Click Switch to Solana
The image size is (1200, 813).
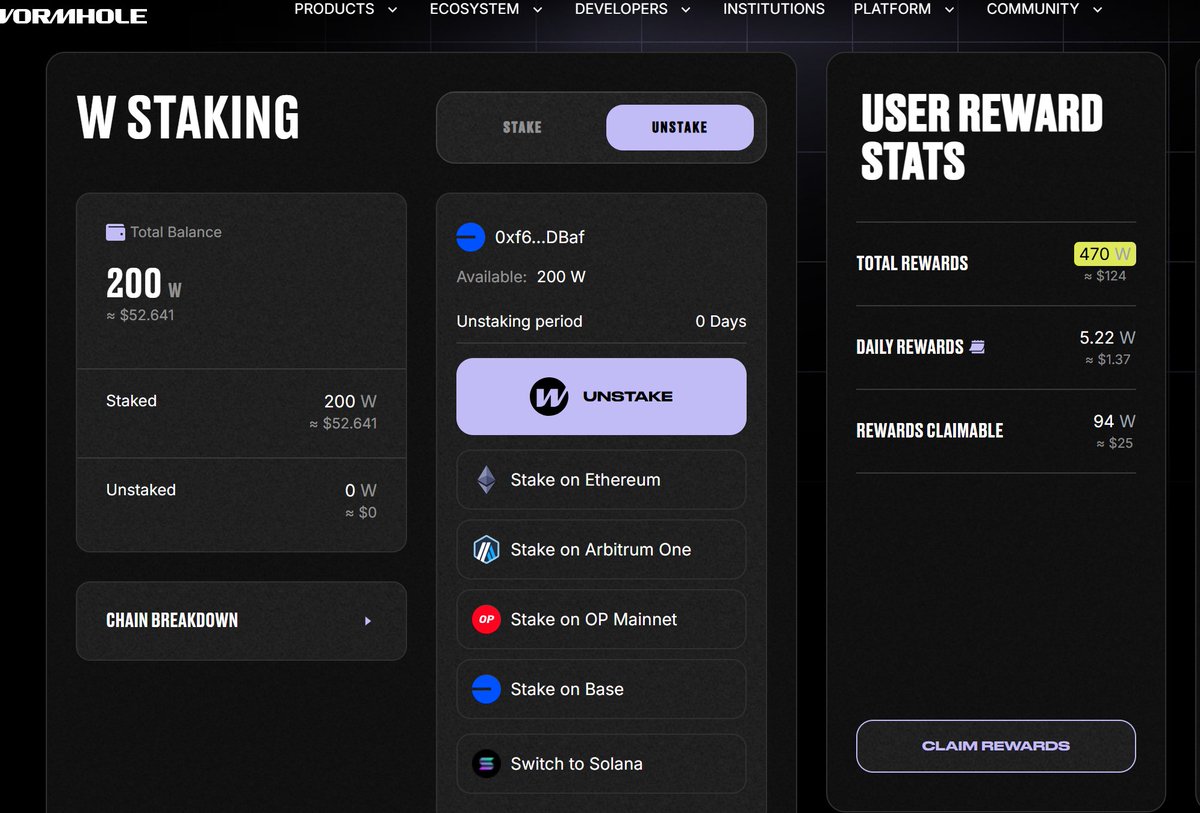(601, 764)
